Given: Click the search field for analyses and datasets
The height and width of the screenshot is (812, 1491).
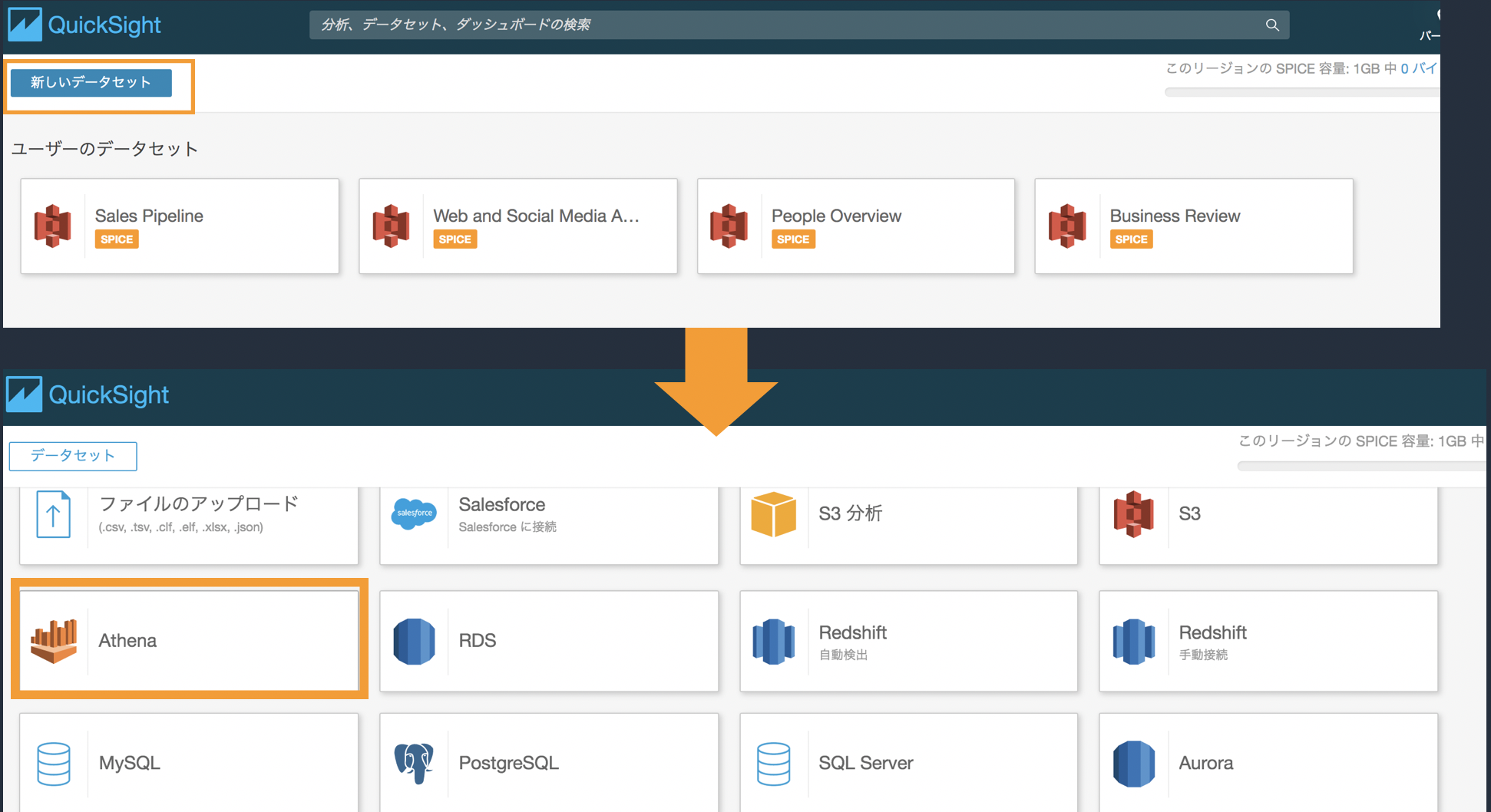Looking at the screenshot, I should click(x=798, y=25).
